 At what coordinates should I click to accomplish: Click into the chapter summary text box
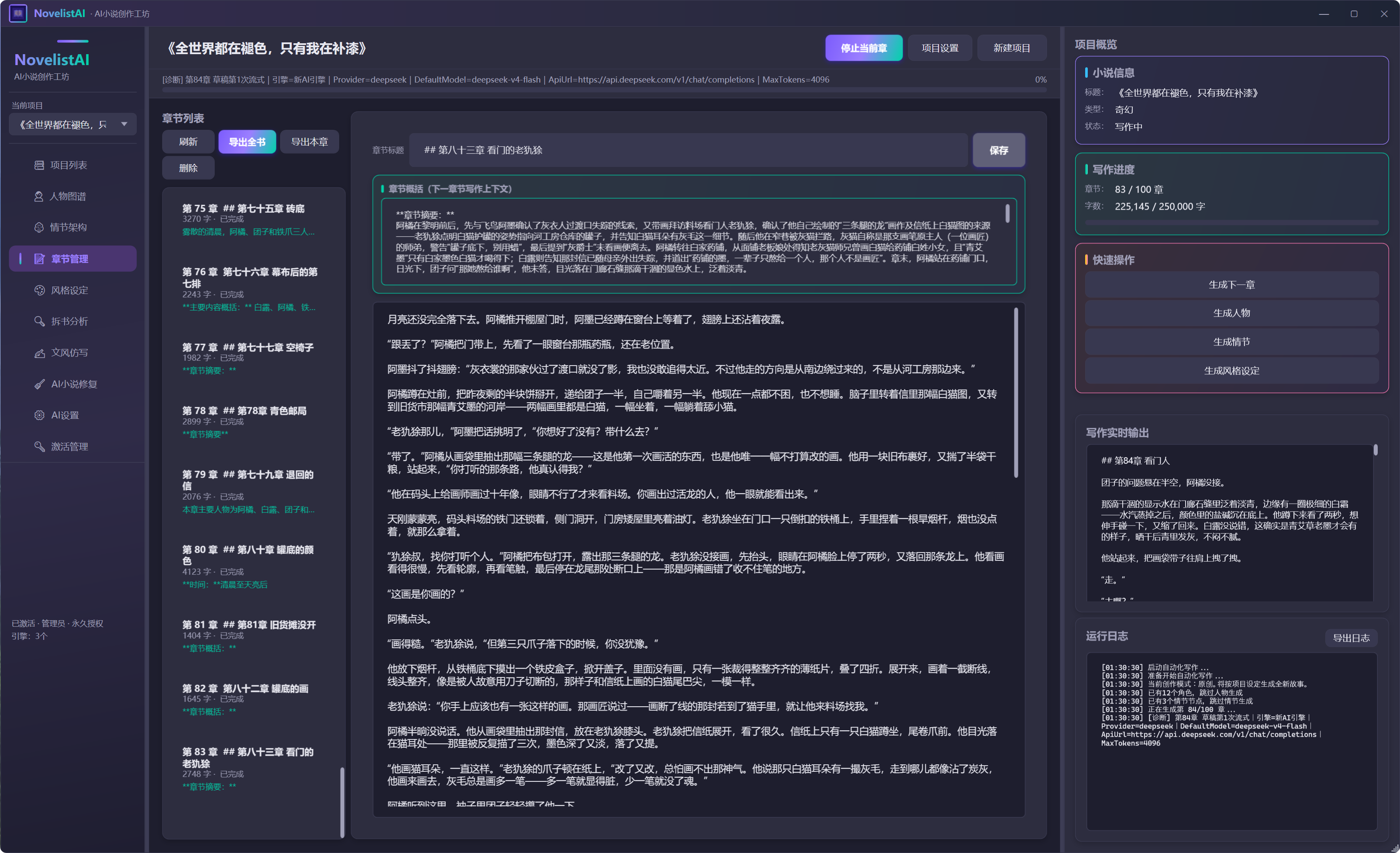coord(698,242)
